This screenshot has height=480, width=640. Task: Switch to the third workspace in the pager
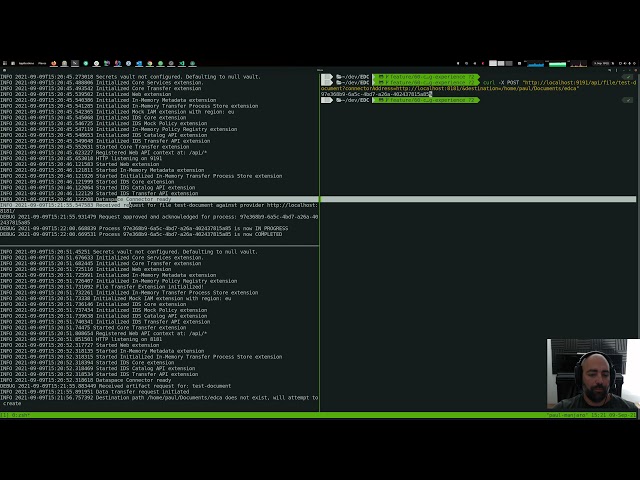coord(509,63)
